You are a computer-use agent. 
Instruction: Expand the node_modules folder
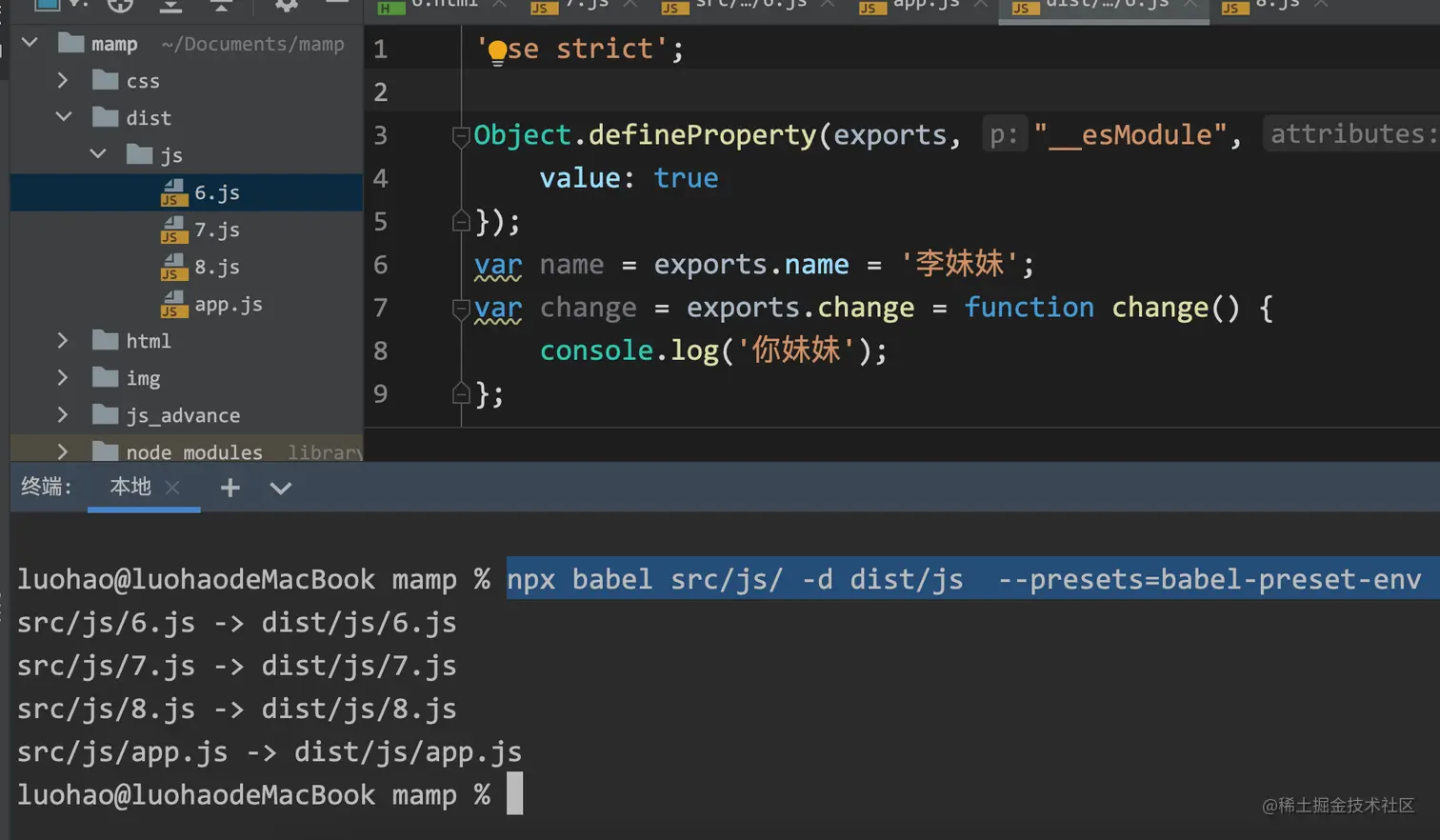point(63,451)
